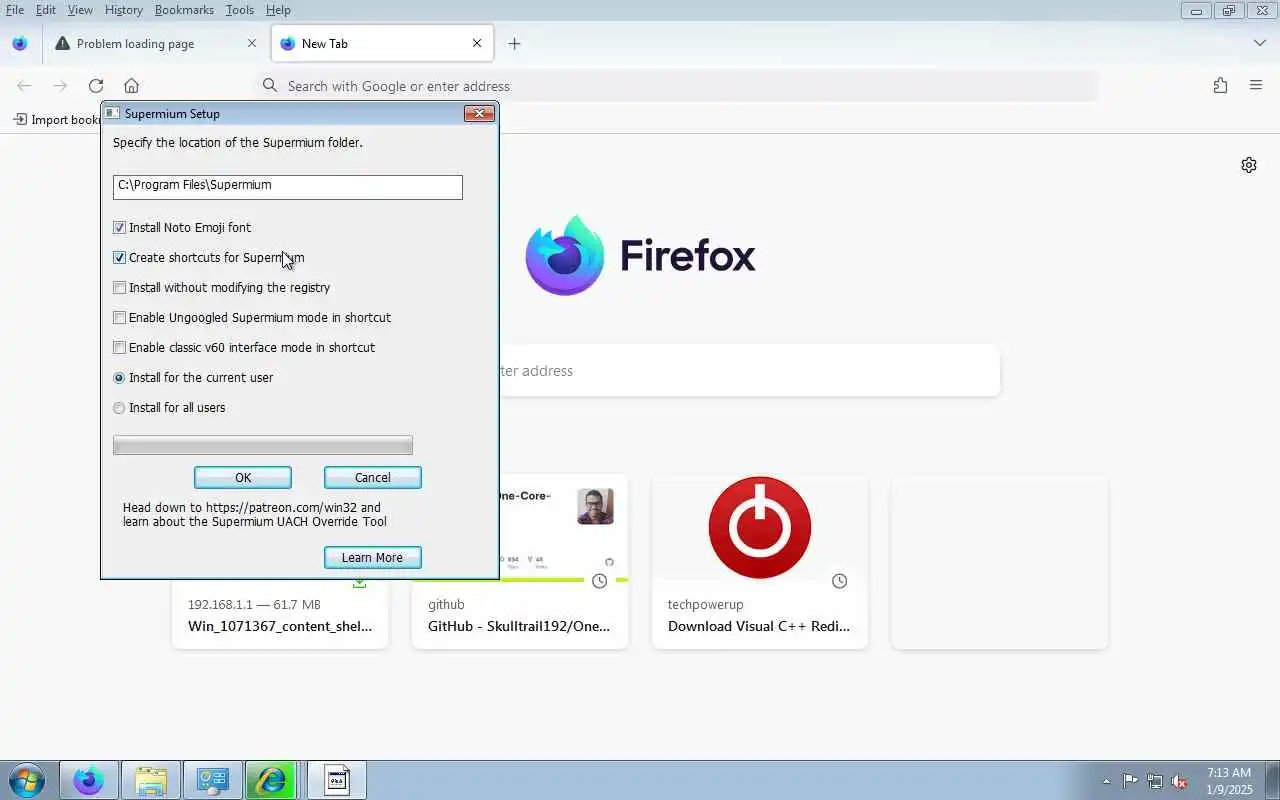Click OK in Supermium Setup

click(243, 478)
